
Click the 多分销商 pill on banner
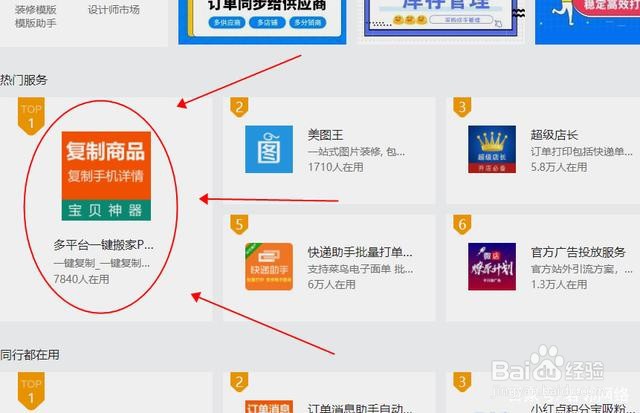point(308,22)
